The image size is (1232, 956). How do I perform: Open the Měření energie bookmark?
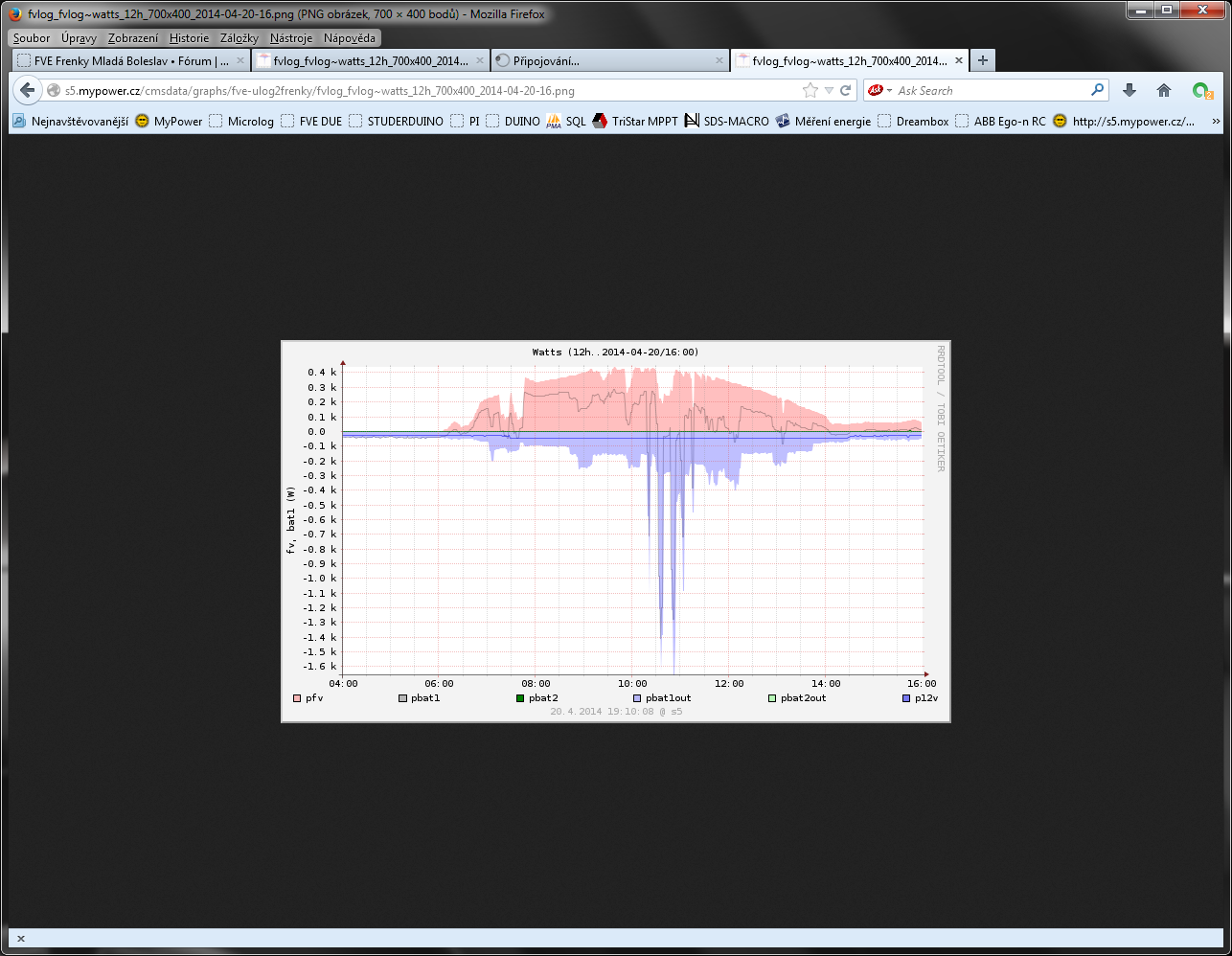coord(832,122)
